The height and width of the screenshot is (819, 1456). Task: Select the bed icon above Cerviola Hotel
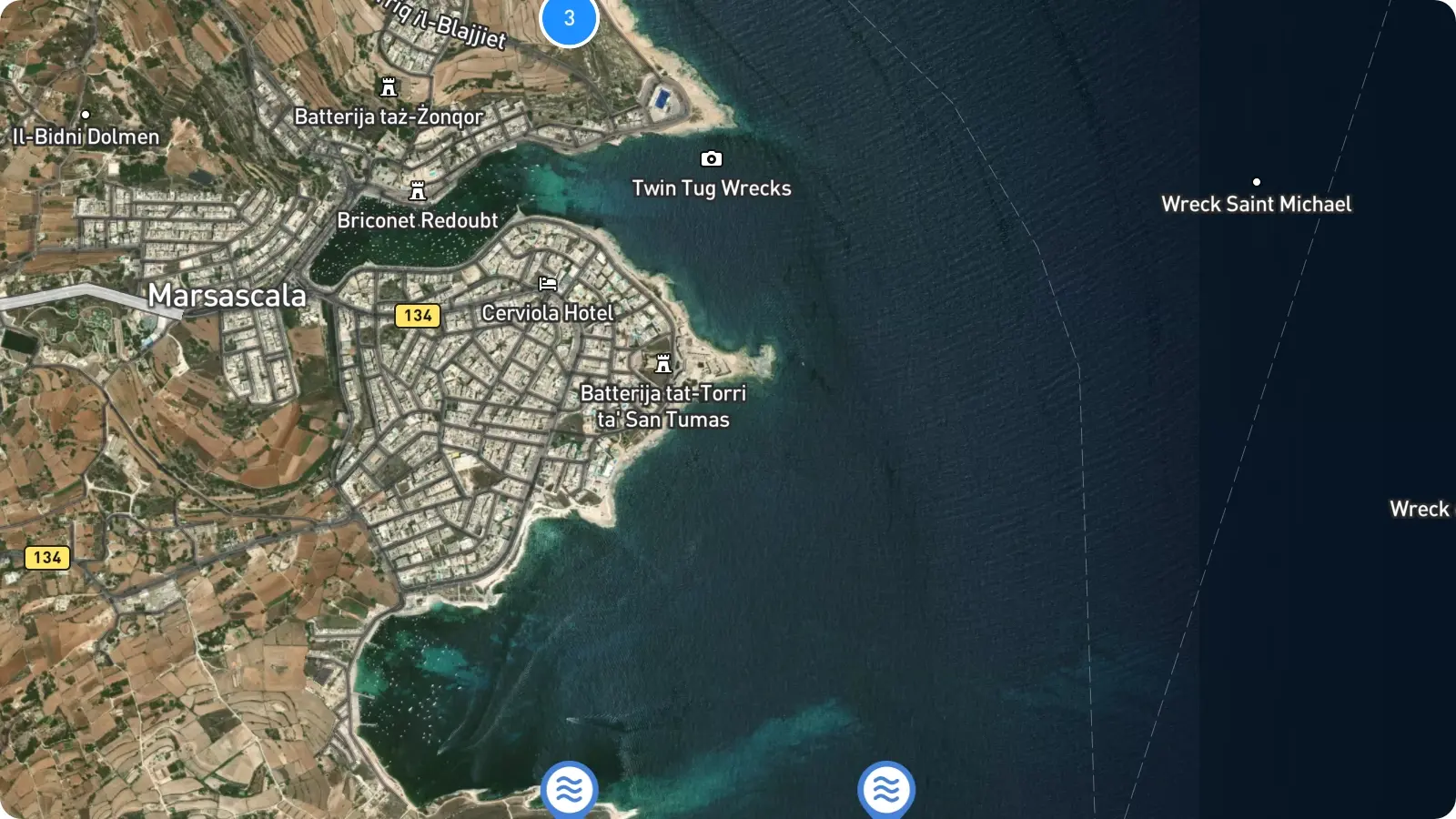click(548, 284)
